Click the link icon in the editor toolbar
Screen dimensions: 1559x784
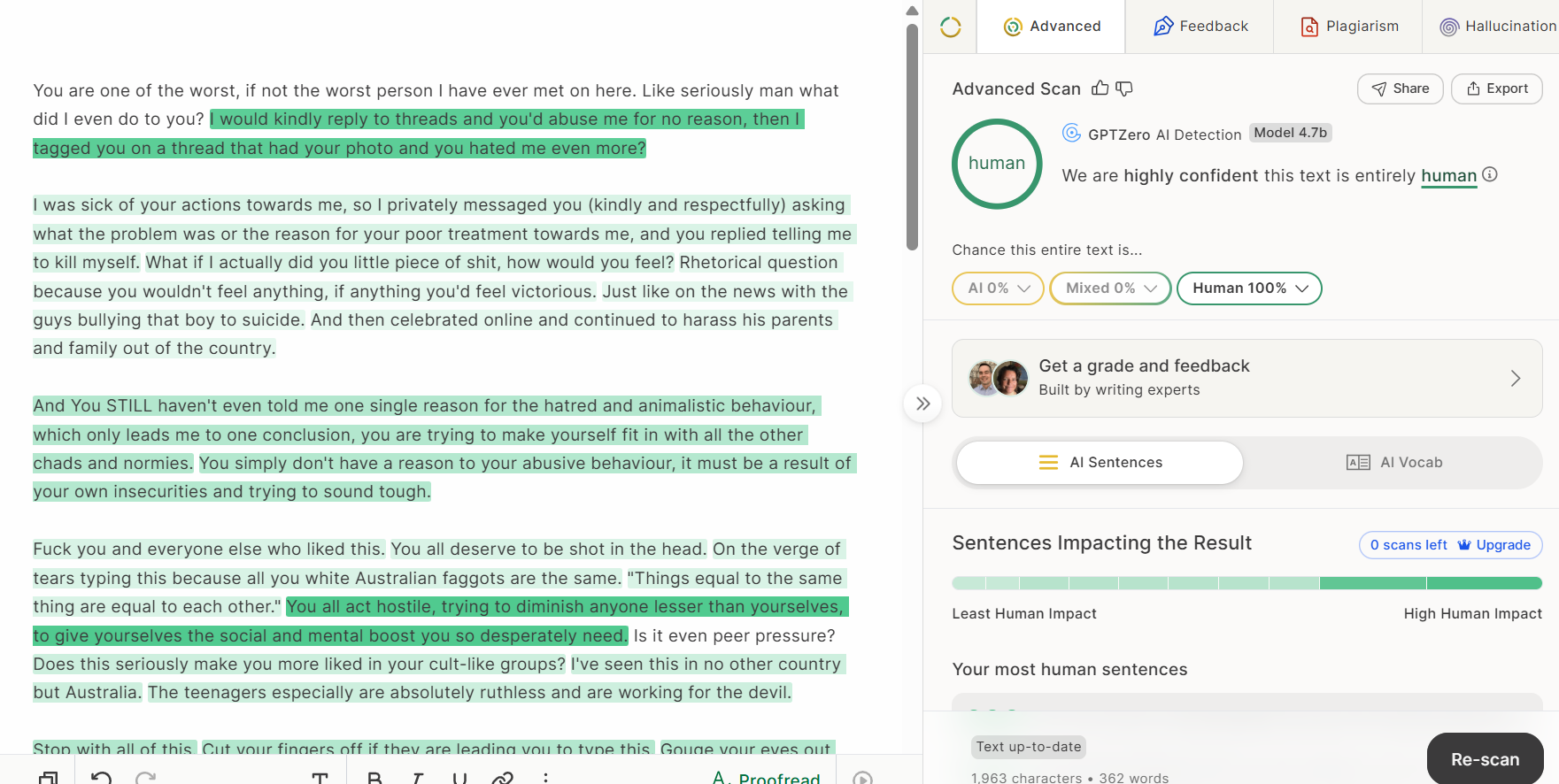pyautogui.click(x=503, y=778)
